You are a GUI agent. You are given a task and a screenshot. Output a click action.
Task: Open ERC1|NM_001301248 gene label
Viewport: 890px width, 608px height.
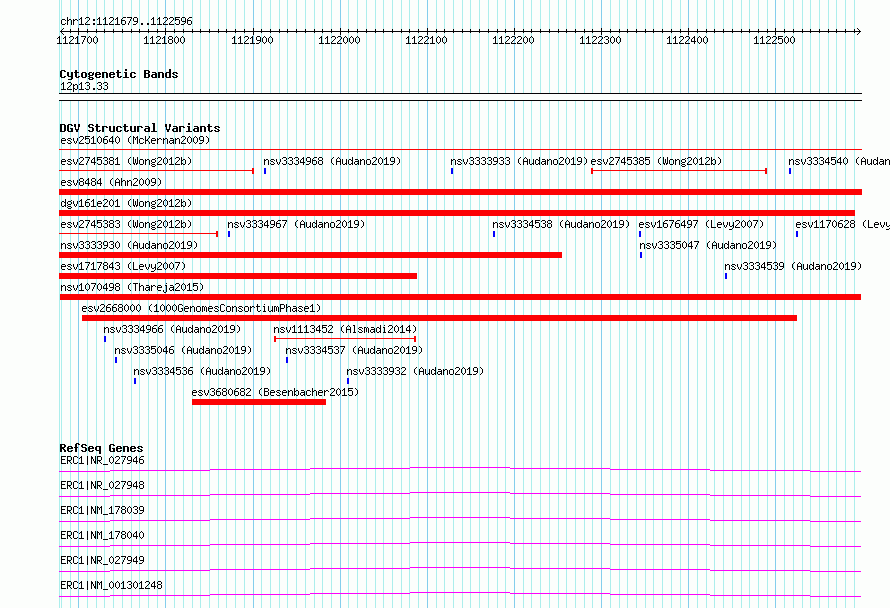[111, 585]
